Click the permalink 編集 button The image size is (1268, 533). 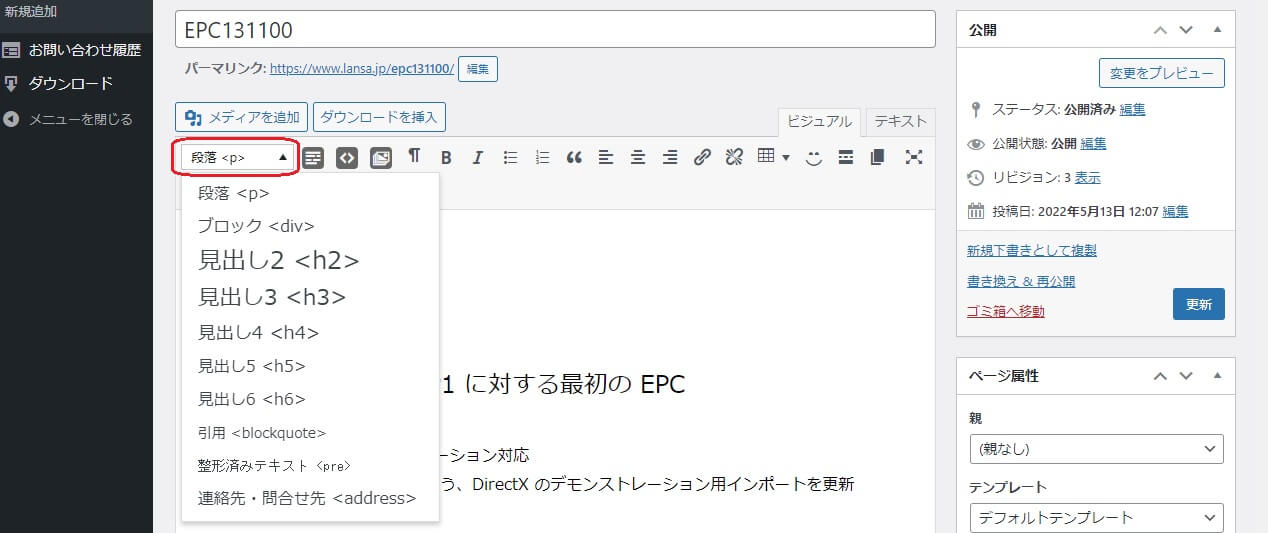[478, 69]
